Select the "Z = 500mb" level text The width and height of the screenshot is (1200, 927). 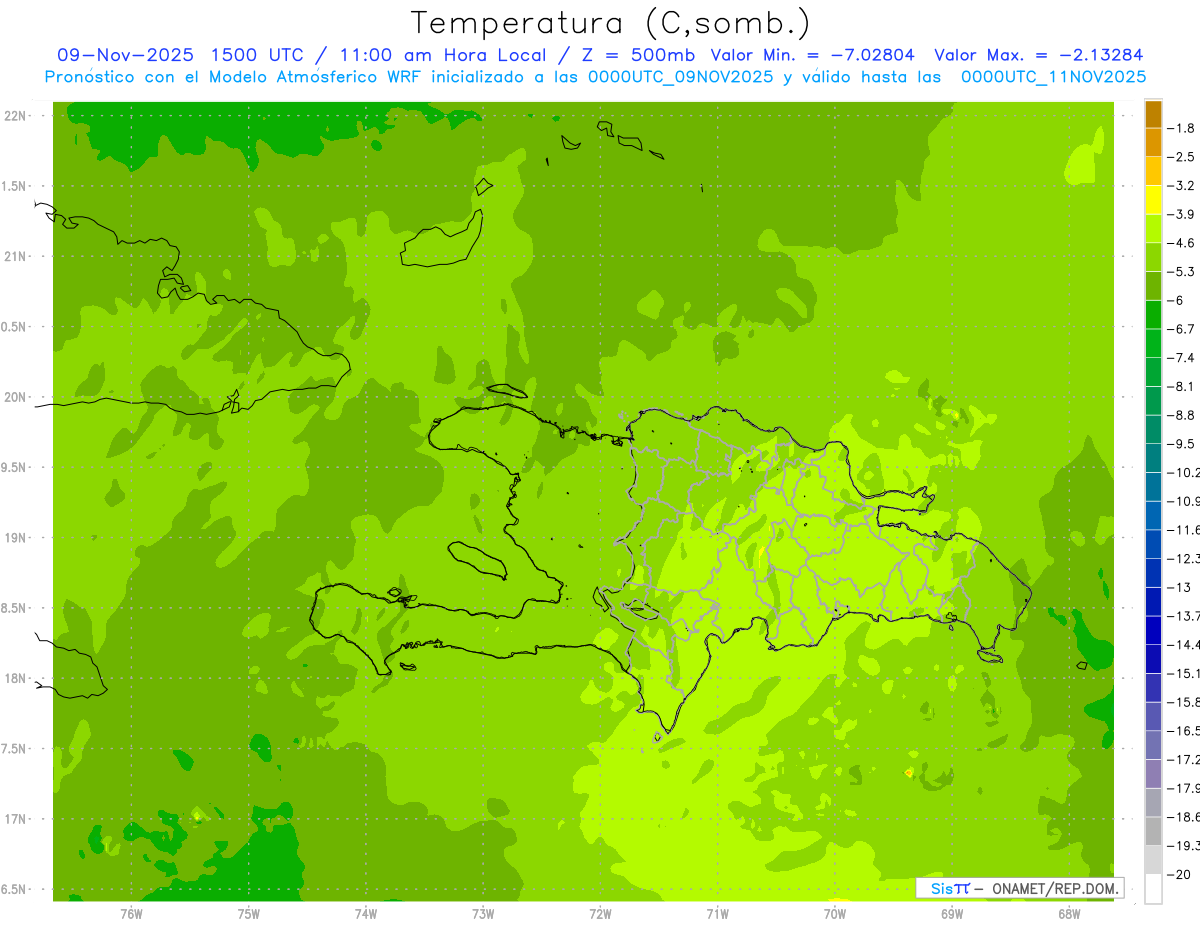click(639, 55)
